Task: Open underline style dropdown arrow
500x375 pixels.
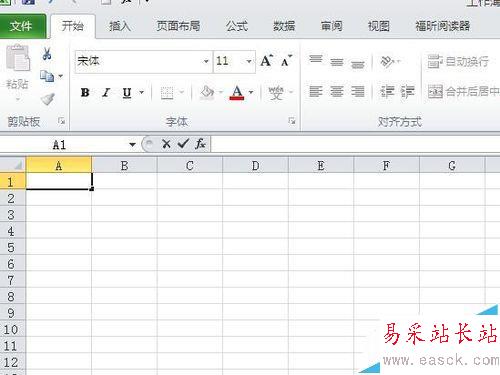Action: click(x=142, y=93)
